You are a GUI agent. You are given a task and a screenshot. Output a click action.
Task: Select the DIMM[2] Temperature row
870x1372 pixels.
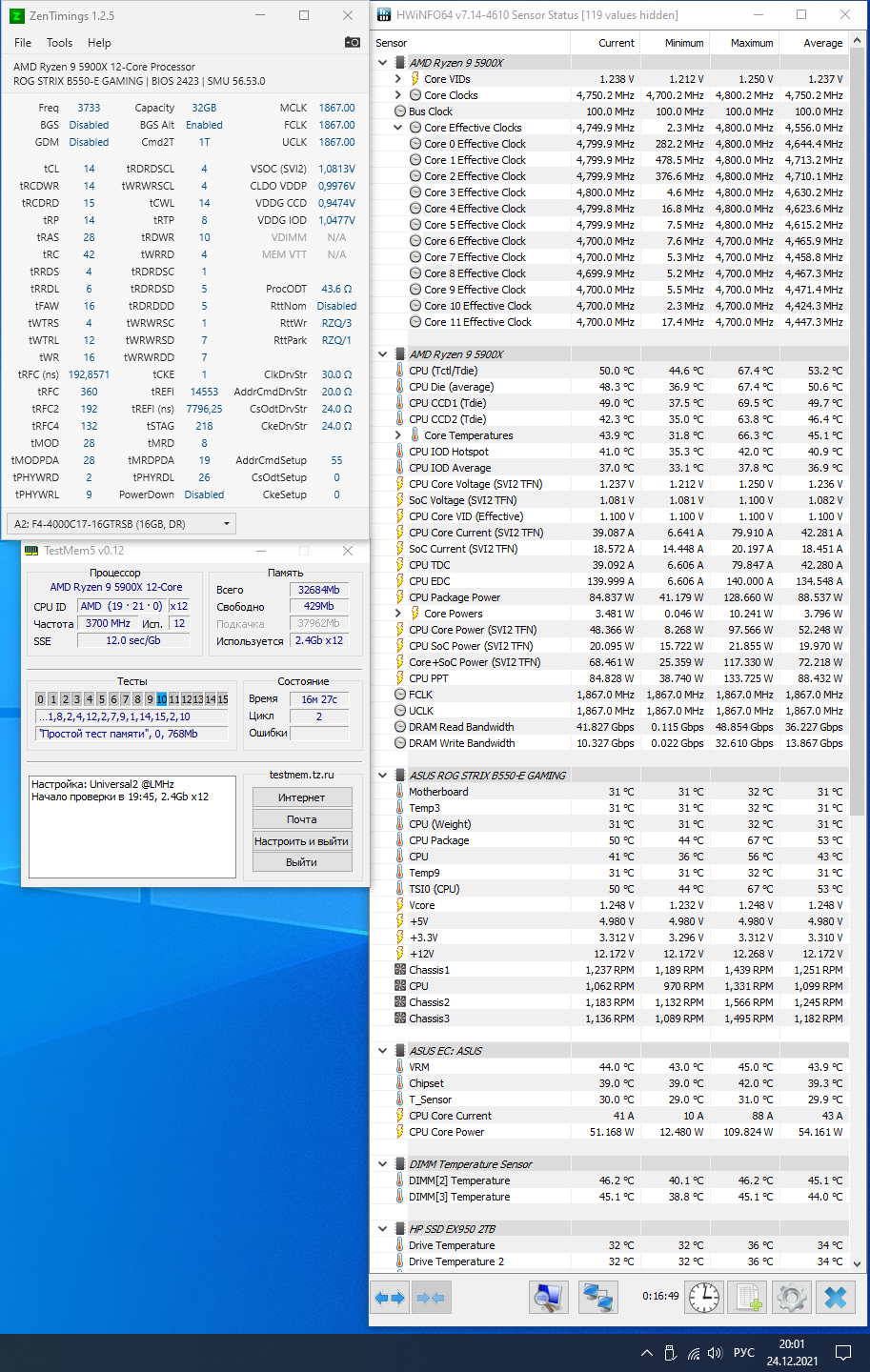coord(610,1180)
